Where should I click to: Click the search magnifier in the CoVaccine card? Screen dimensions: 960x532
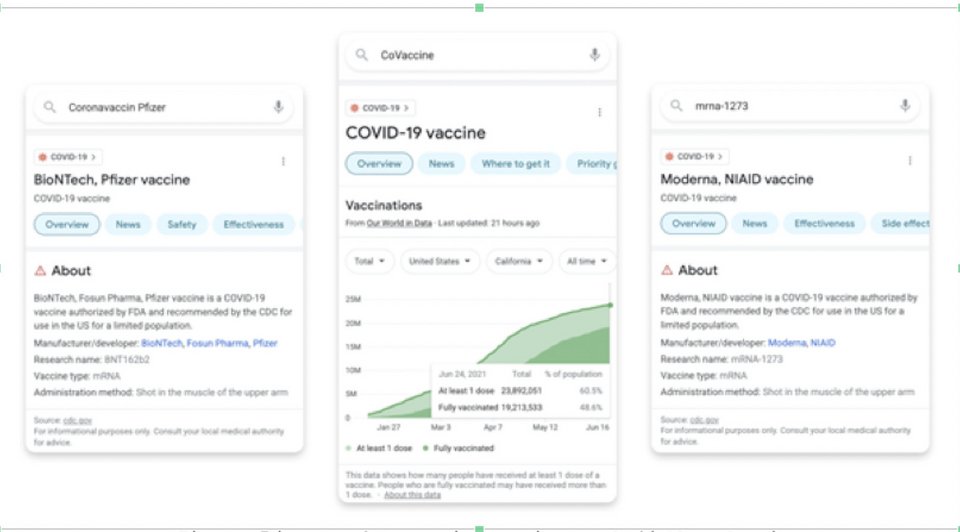pos(362,55)
